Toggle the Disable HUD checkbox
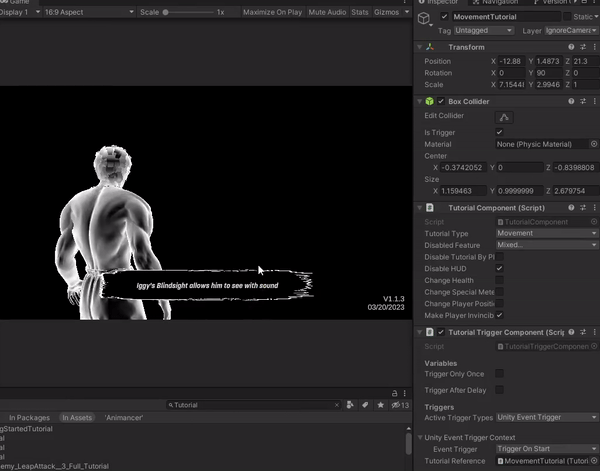 [499, 268]
